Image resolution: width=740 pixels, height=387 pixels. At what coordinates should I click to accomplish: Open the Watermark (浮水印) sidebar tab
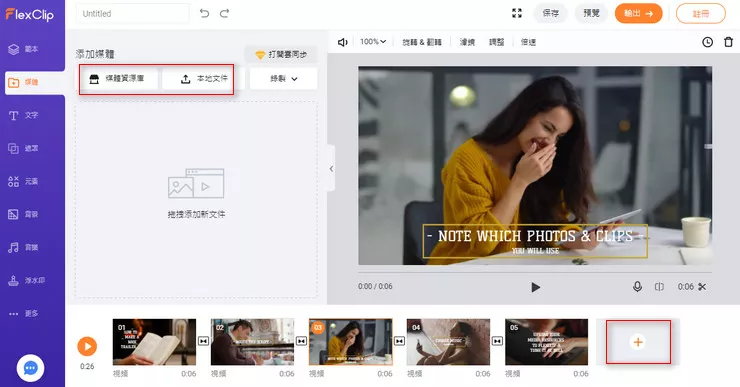[26, 280]
